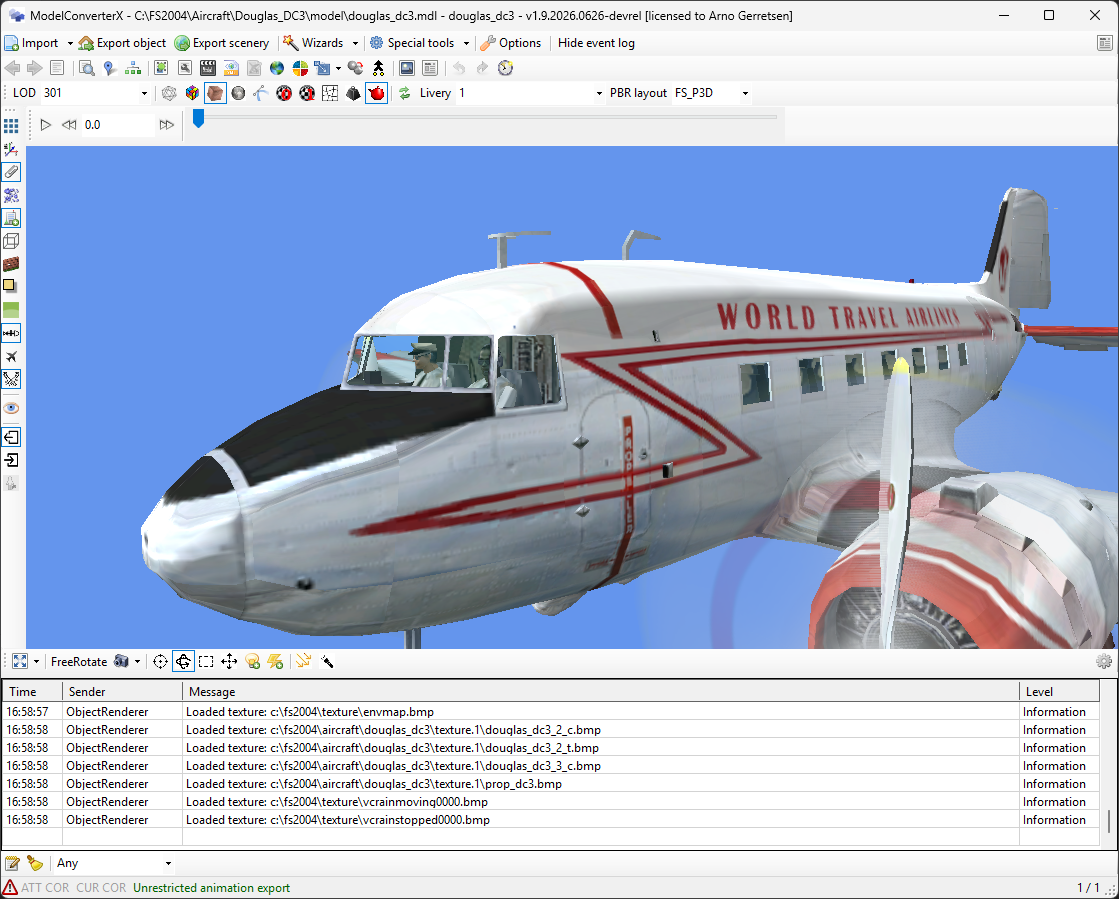1119x899 pixels.
Task: Click Hide event log
Action: [x=596, y=44]
